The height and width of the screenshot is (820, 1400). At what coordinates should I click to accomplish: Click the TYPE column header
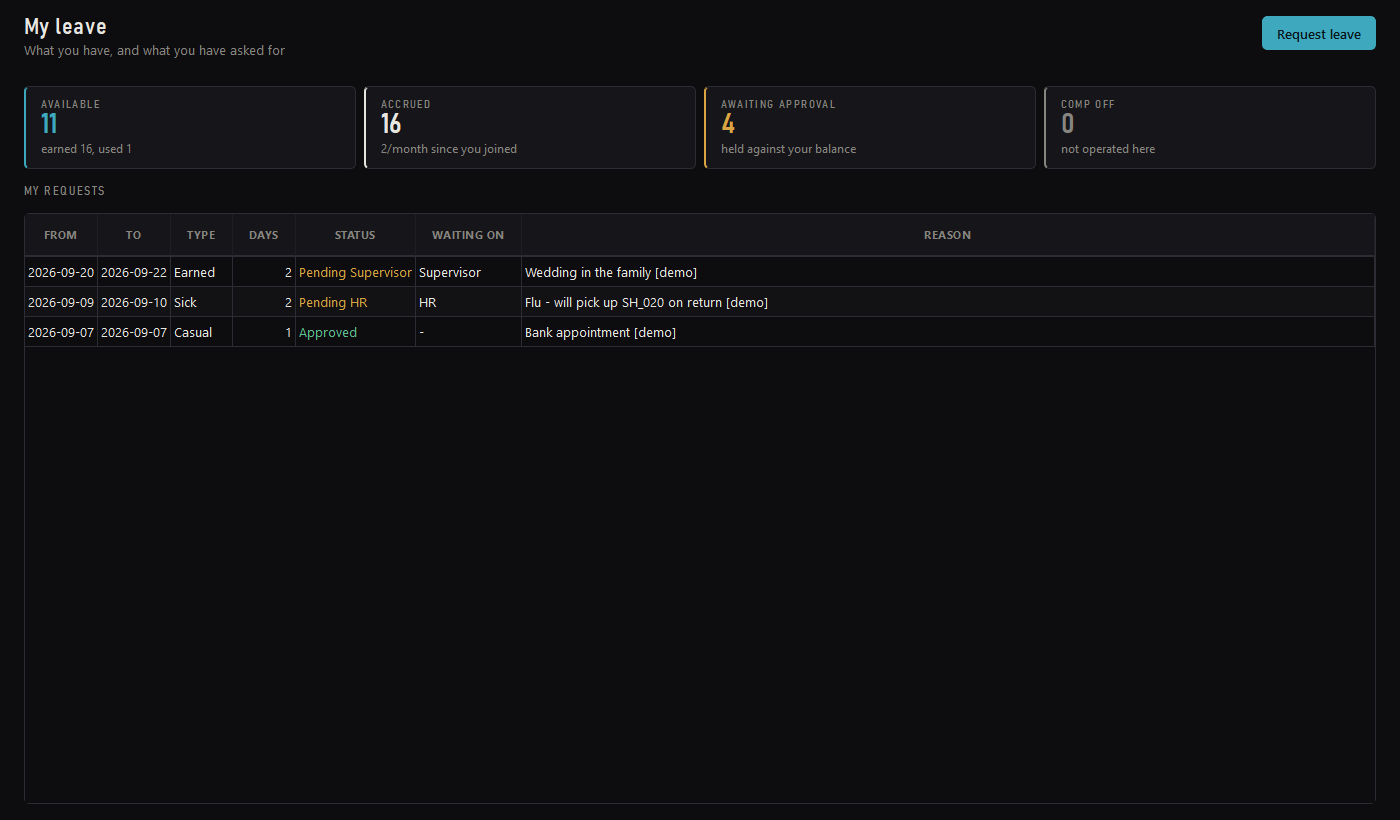pos(201,235)
